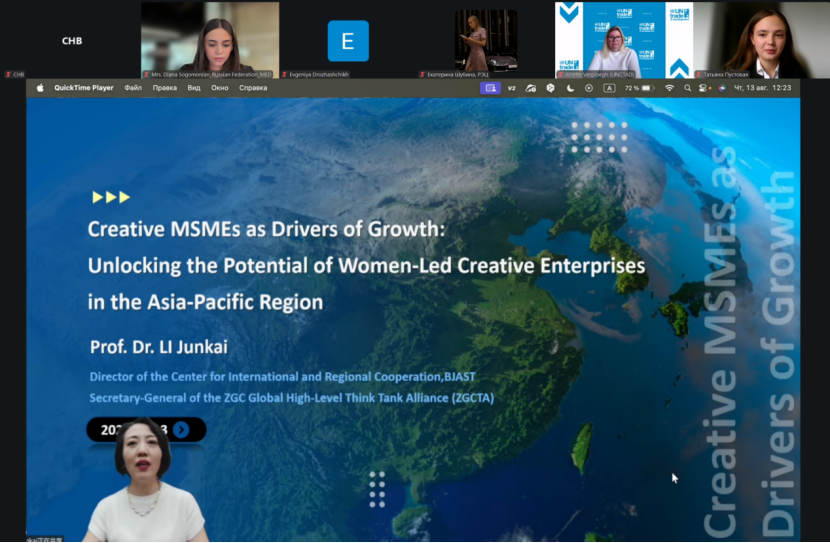Open the Правка menu
Image resolution: width=830 pixels, height=543 pixels.
point(165,88)
